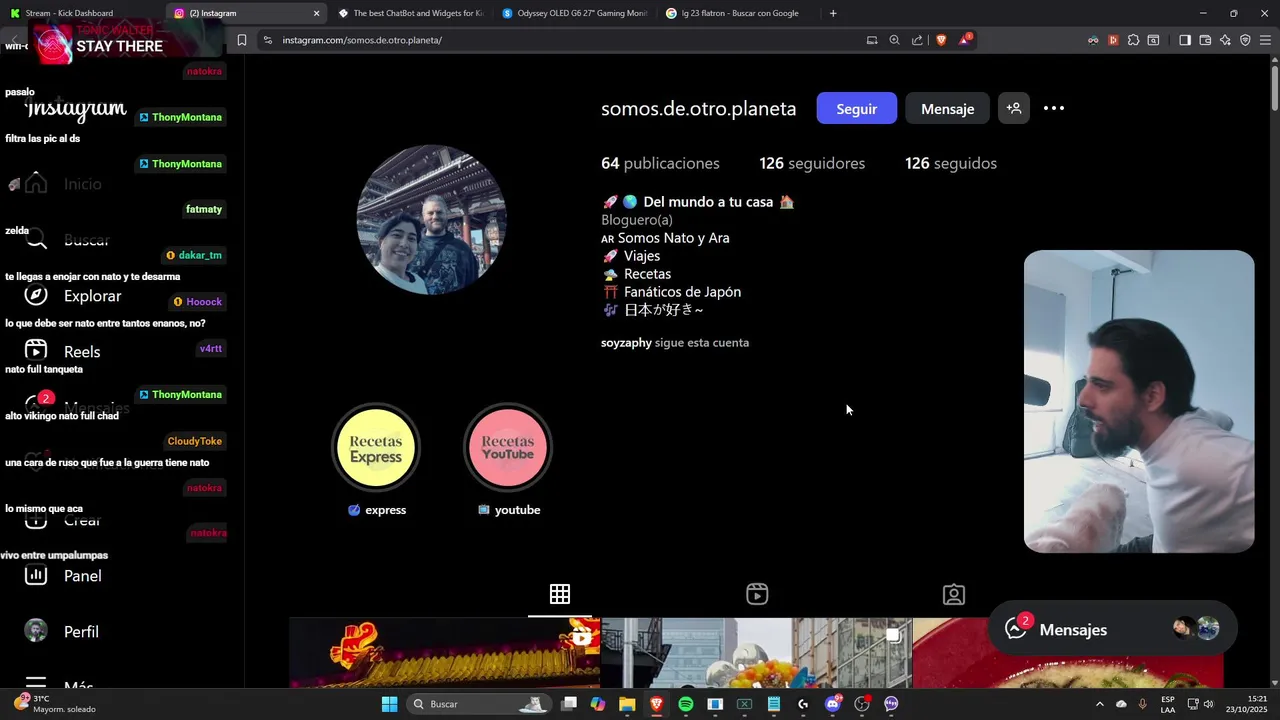
Task: Open File Explorer from taskbar
Action: pyautogui.click(x=627, y=704)
